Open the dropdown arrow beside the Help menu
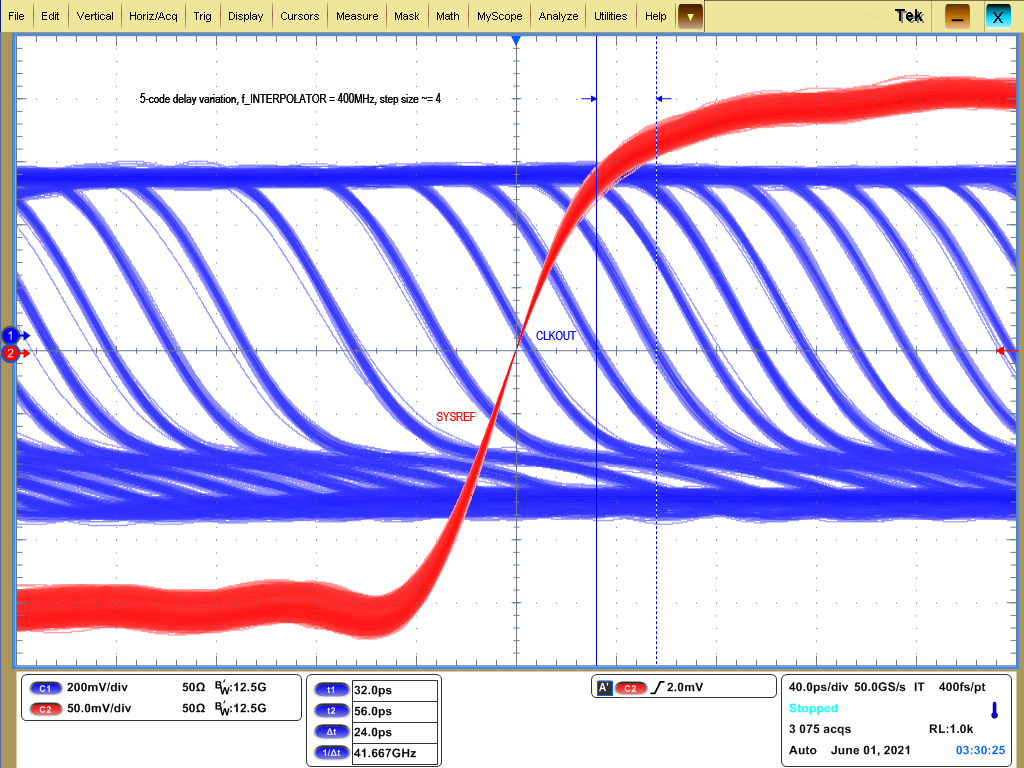This screenshot has width=1024, height=768. [x=688, y=16]
